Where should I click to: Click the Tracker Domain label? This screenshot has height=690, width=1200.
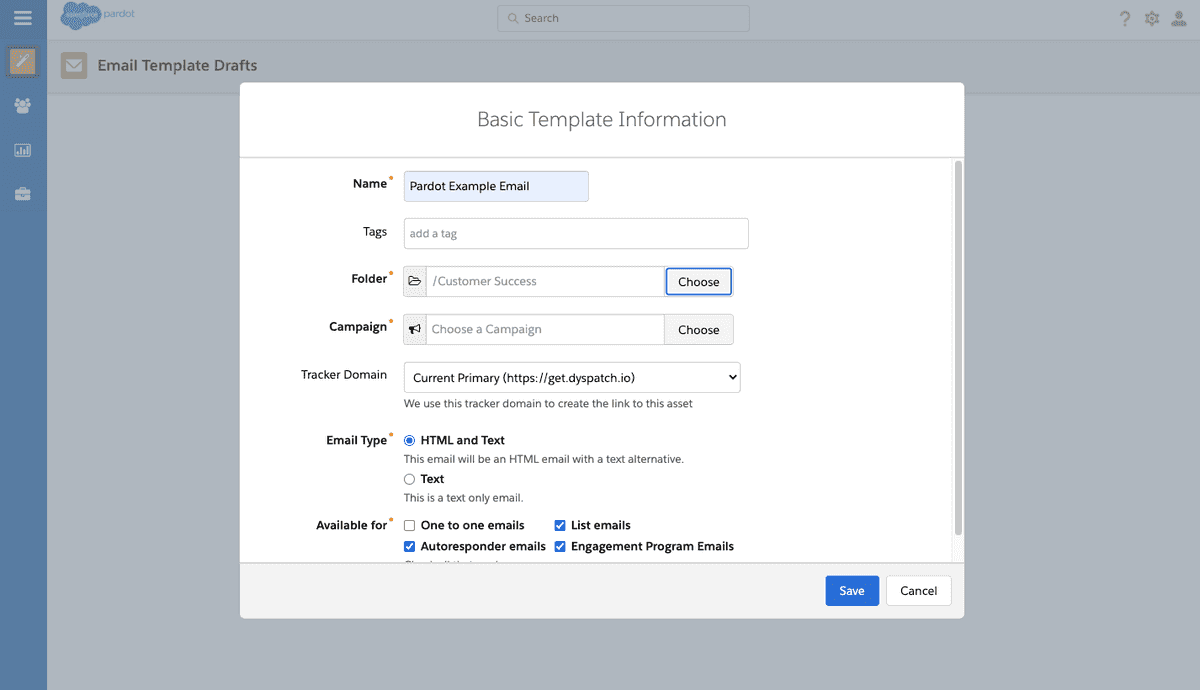tap(344, 375)
